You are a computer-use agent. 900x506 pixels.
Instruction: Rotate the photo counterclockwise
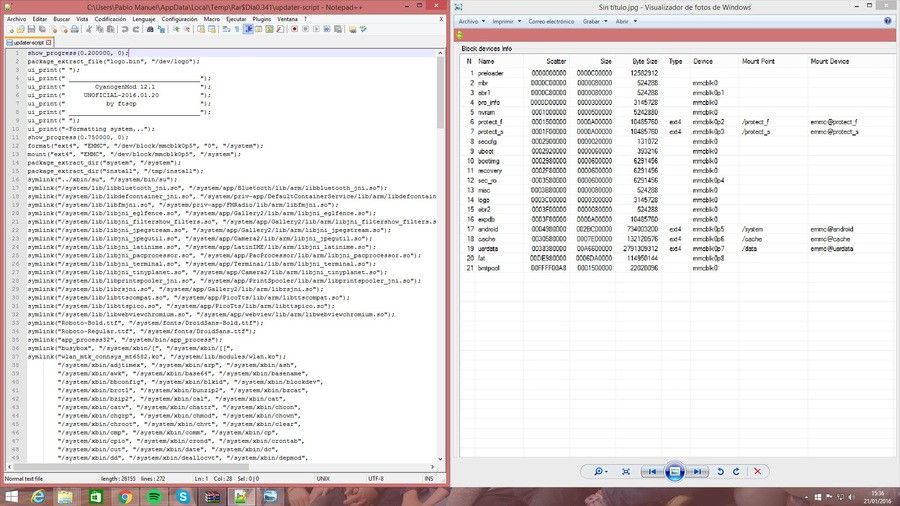[720, 472]
